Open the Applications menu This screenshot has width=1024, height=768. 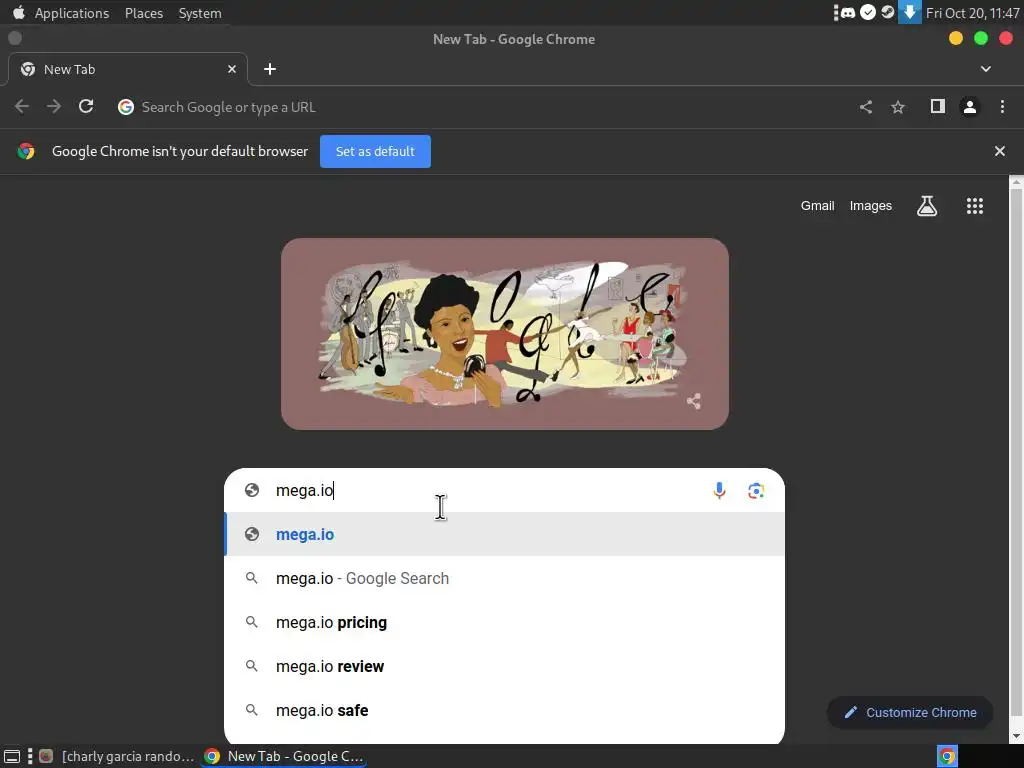click(72, 13)
